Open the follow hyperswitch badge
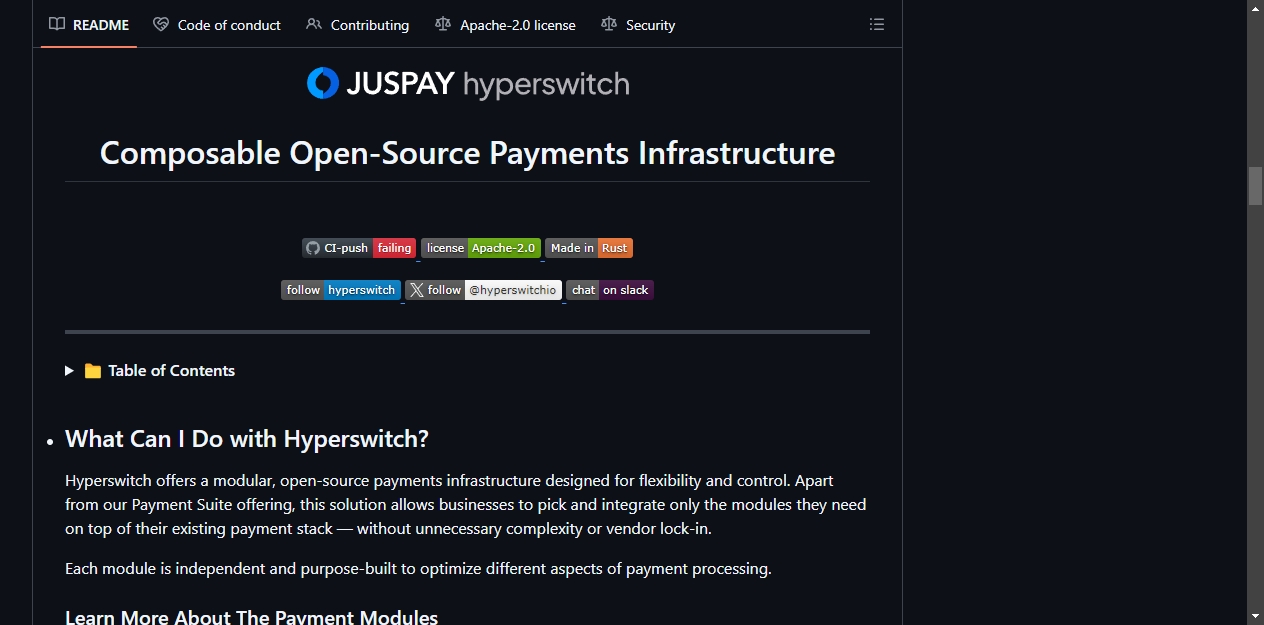Image resolution: width=1264 pixels, height=625 pixels. point(341,290)
